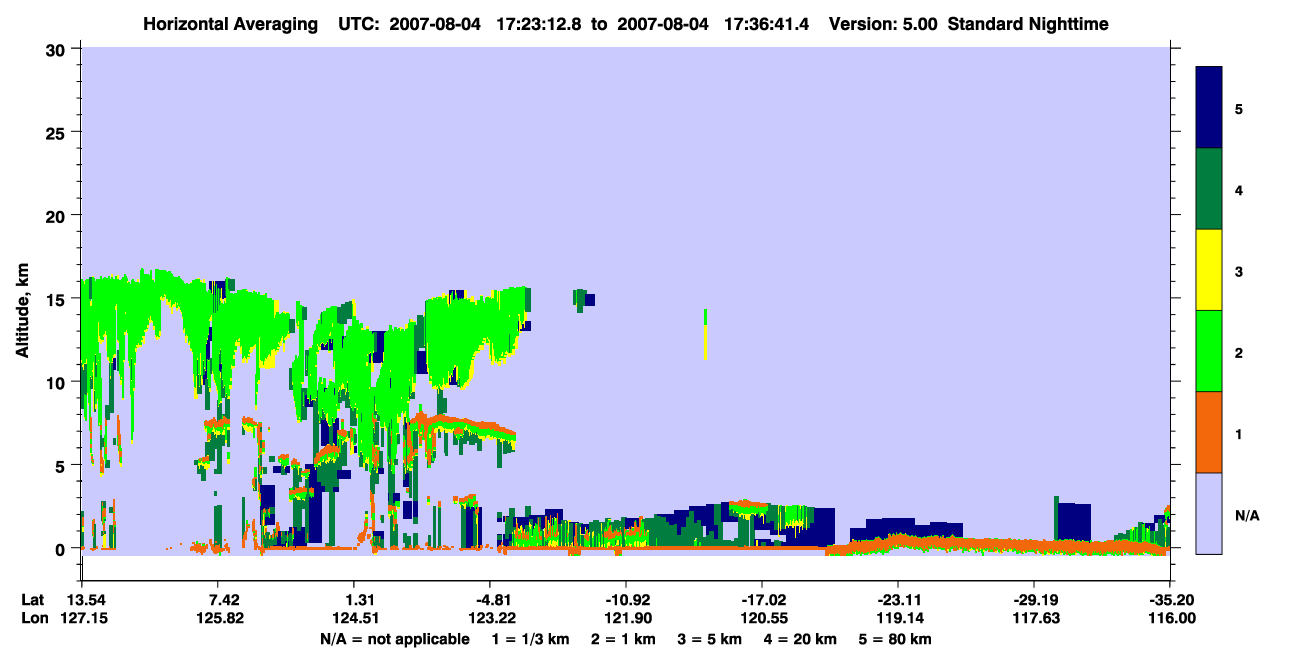Click the dark blue colorbar segment labeled 5

coord(1209,108)
